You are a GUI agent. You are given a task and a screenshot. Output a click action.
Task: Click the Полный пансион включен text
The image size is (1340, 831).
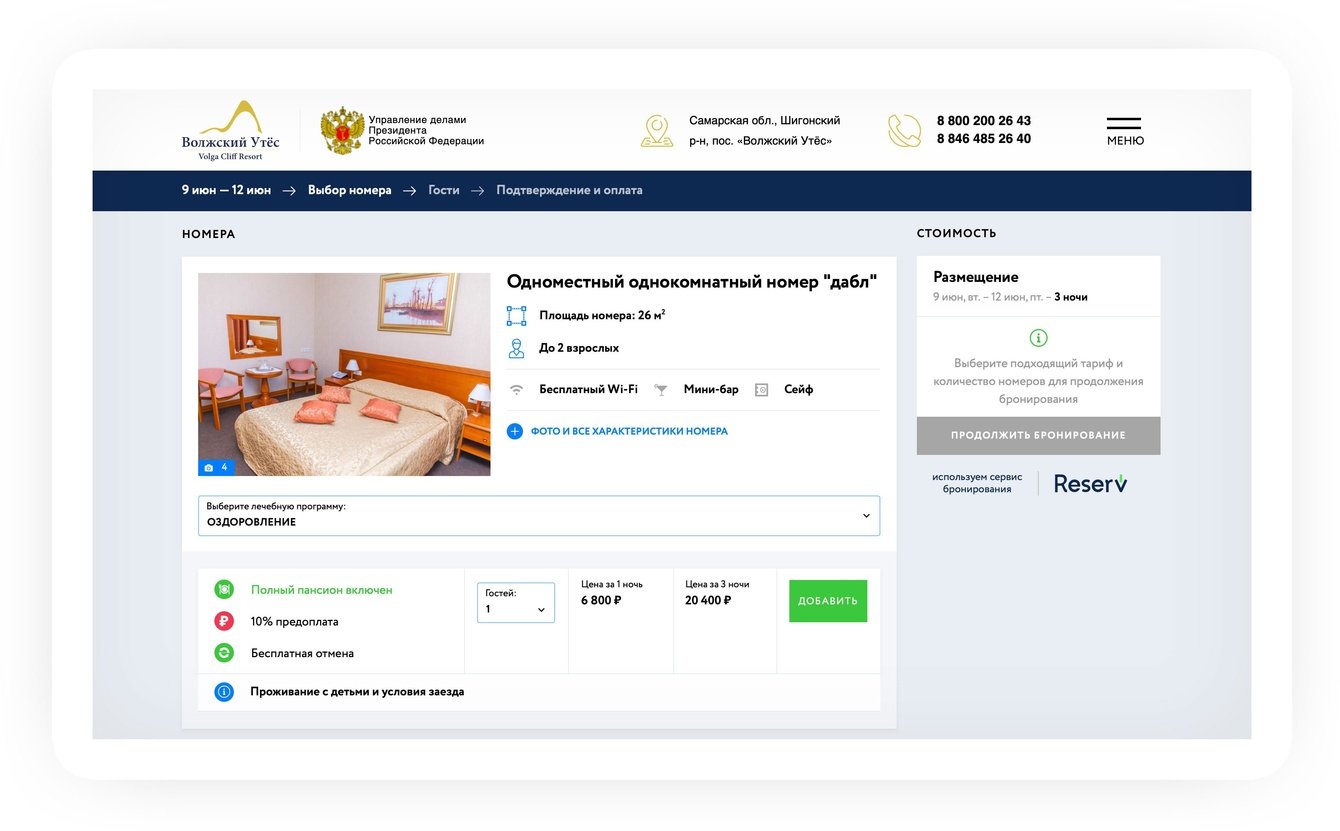(x=322, y=590)
